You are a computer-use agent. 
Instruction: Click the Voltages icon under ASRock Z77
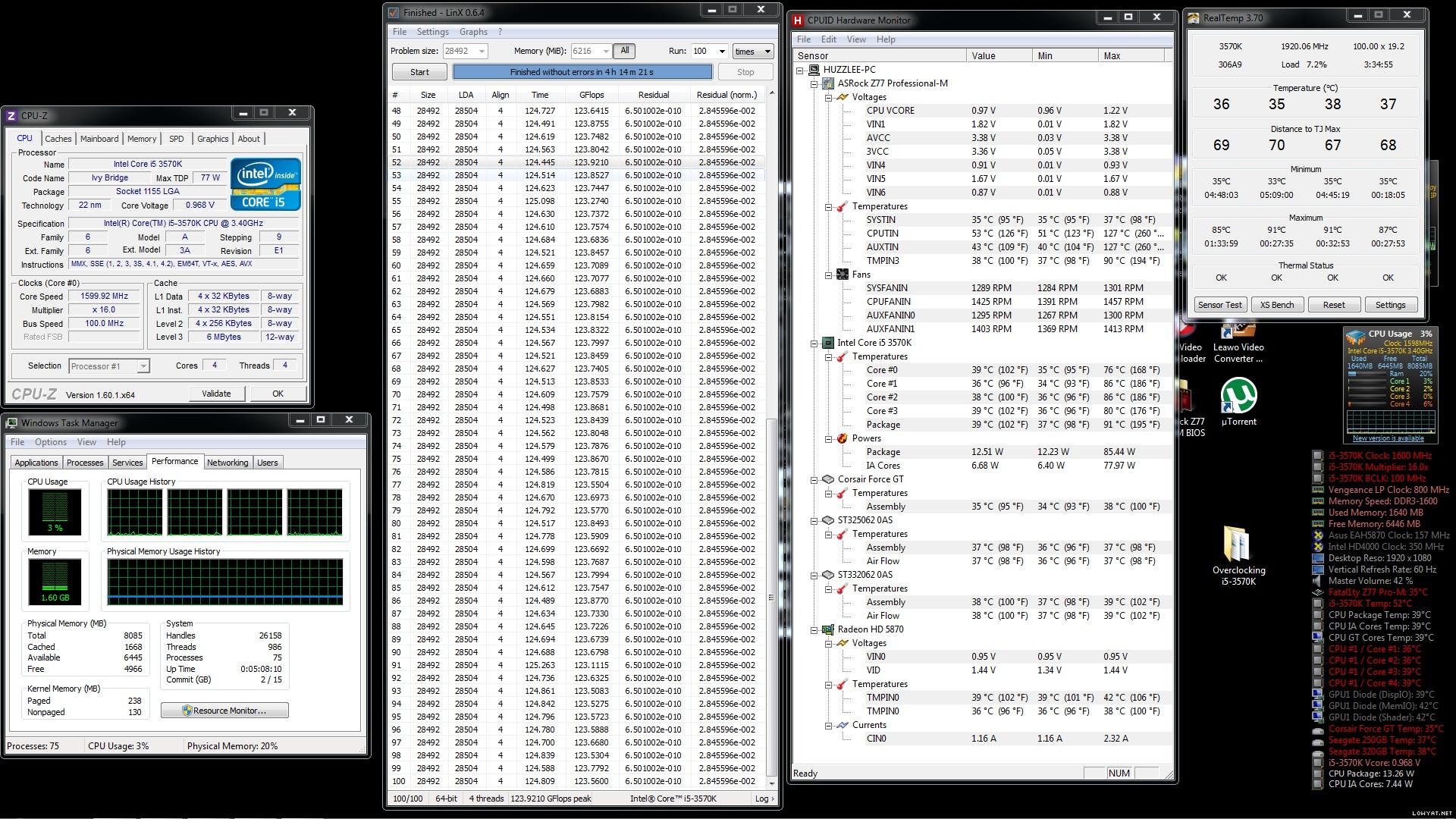[842, 97]
